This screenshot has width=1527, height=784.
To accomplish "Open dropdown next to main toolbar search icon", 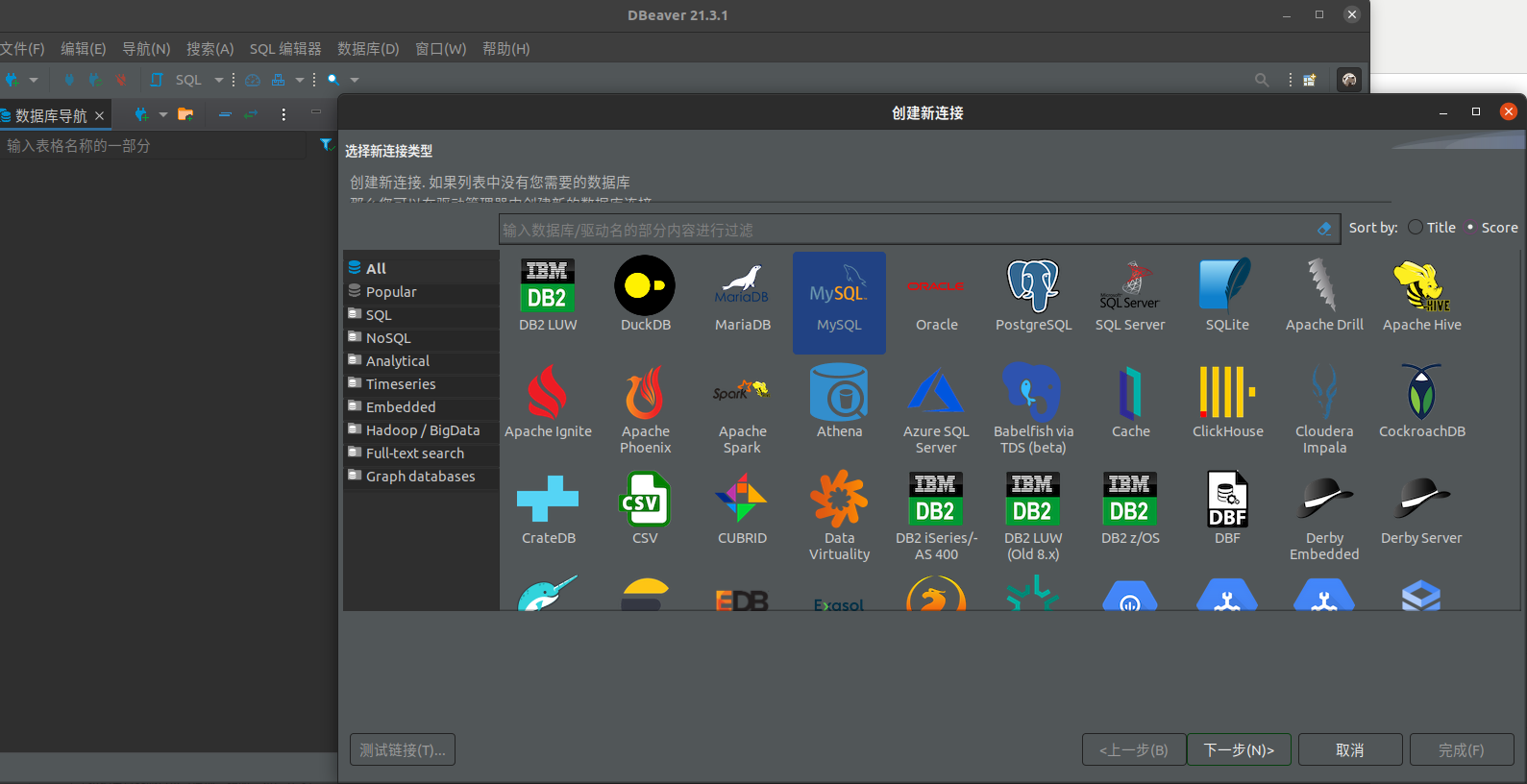I will pyautogui.click(x=355, y=80).
